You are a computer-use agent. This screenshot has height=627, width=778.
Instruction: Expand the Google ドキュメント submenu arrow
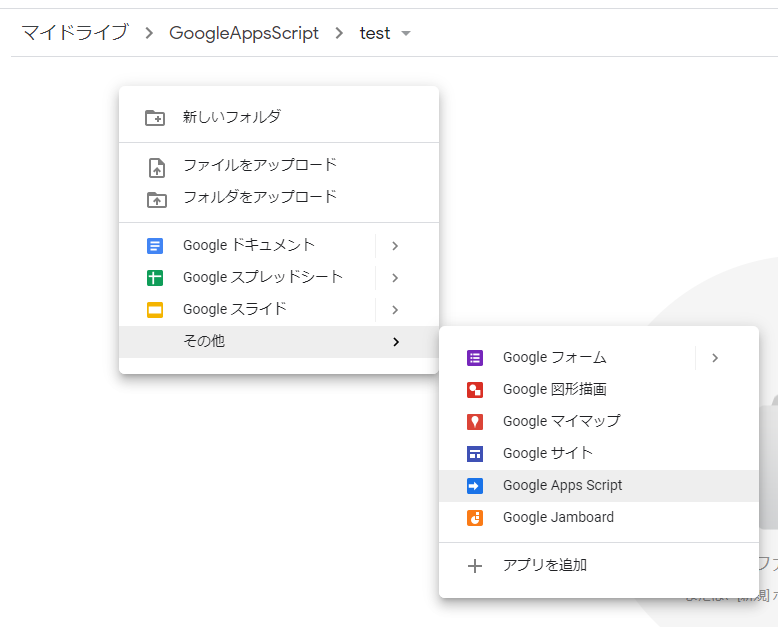pos(395,246)
